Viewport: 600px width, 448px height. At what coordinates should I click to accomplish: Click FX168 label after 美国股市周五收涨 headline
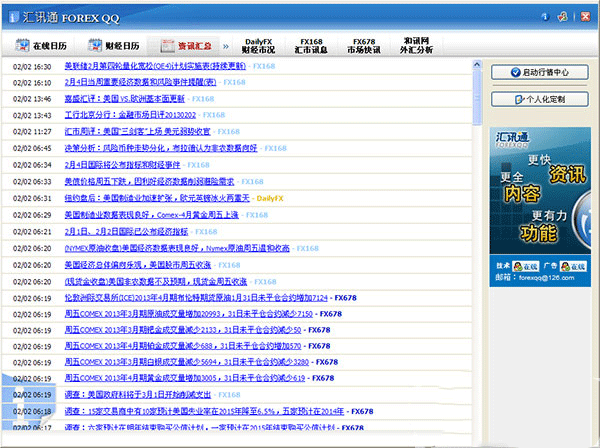point(229,265)
